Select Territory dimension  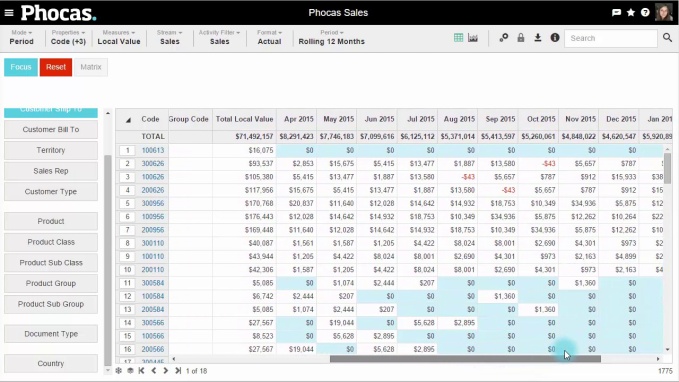[x=51, y=150]
